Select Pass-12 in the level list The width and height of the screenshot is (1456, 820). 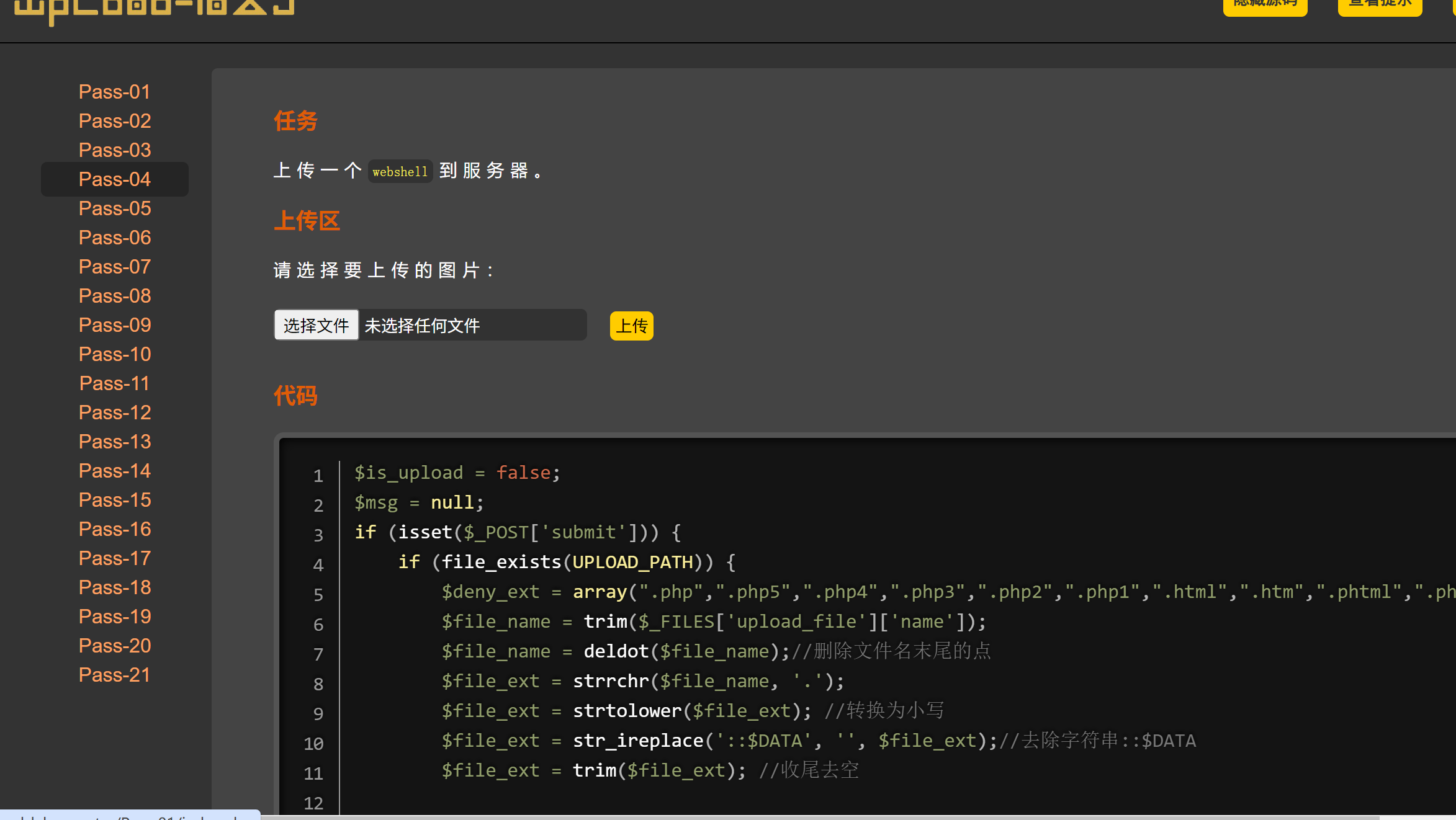(114, 412)
